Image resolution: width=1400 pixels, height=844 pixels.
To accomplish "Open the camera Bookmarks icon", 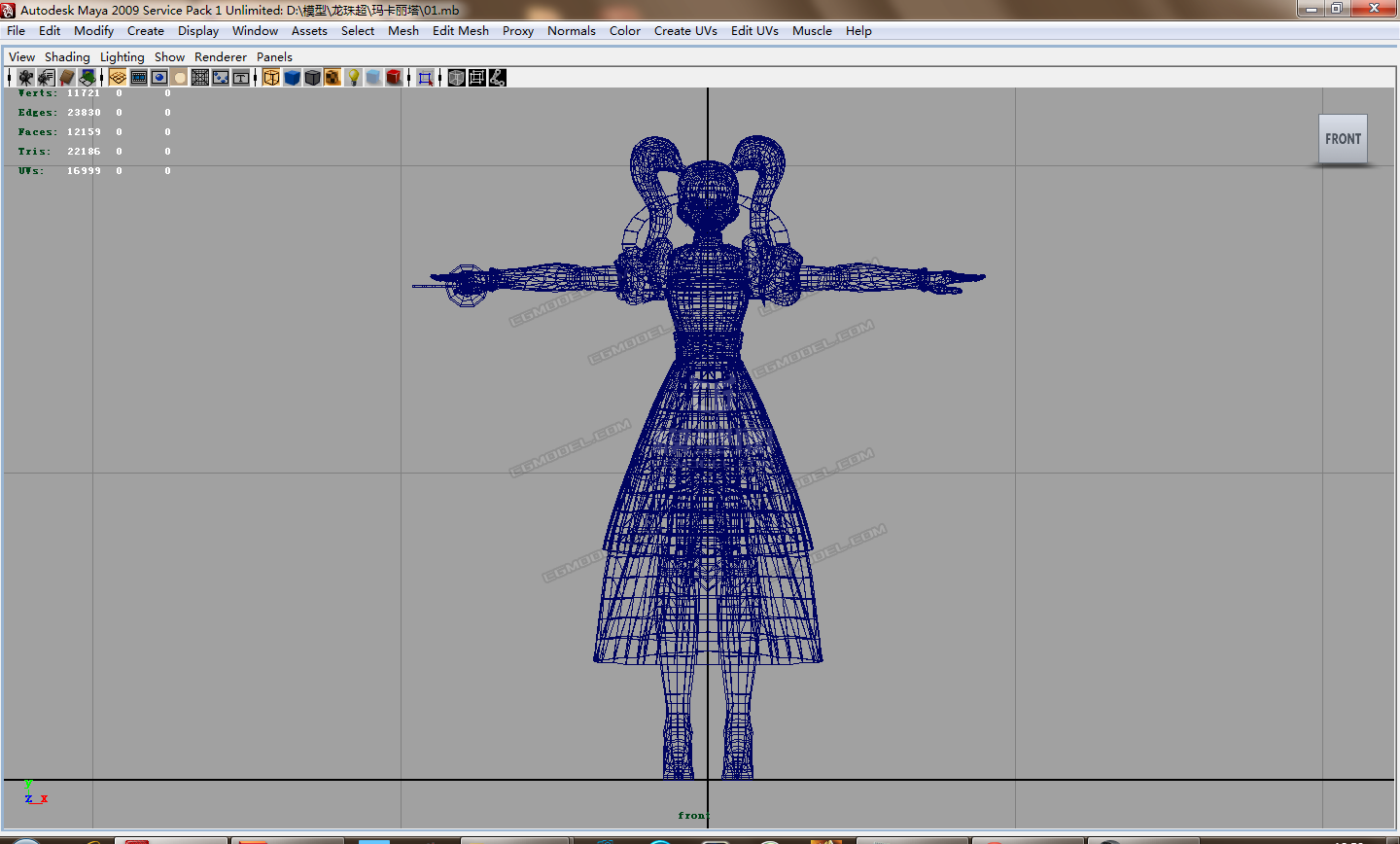I will pyautogui.click(x=66, y=77).
